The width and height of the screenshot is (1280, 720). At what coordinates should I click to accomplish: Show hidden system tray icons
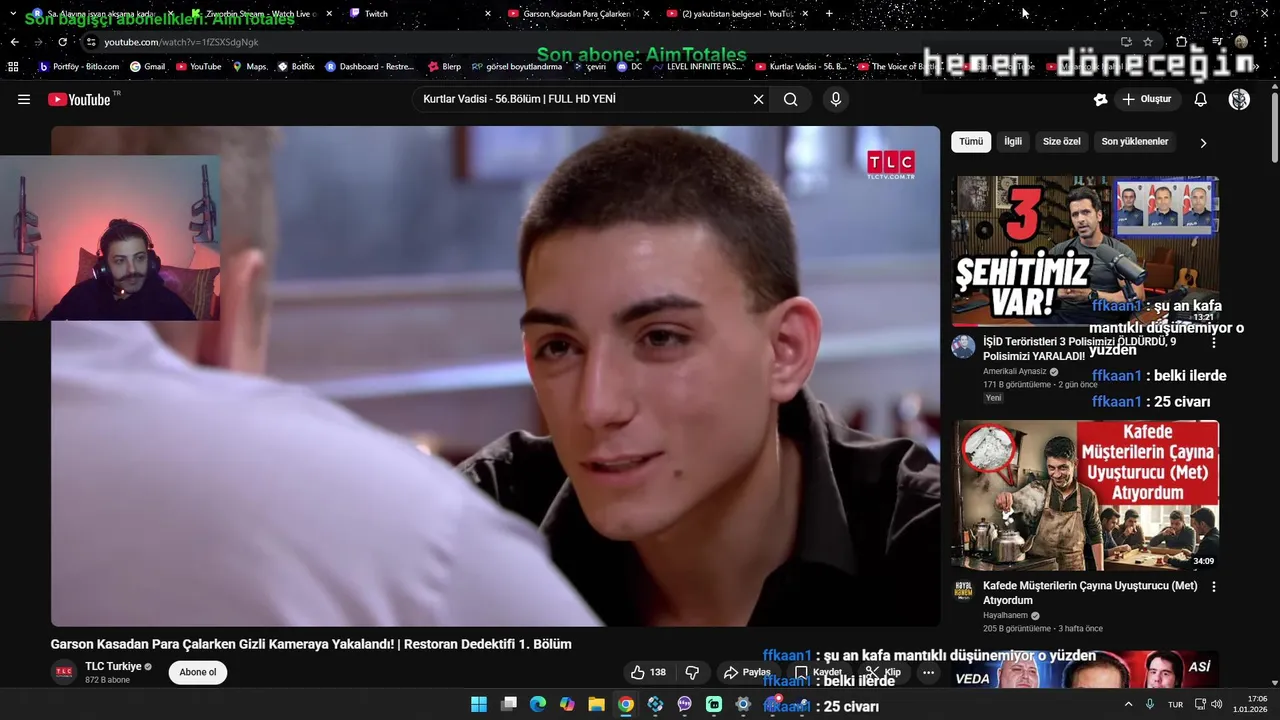pos(1129,704)
